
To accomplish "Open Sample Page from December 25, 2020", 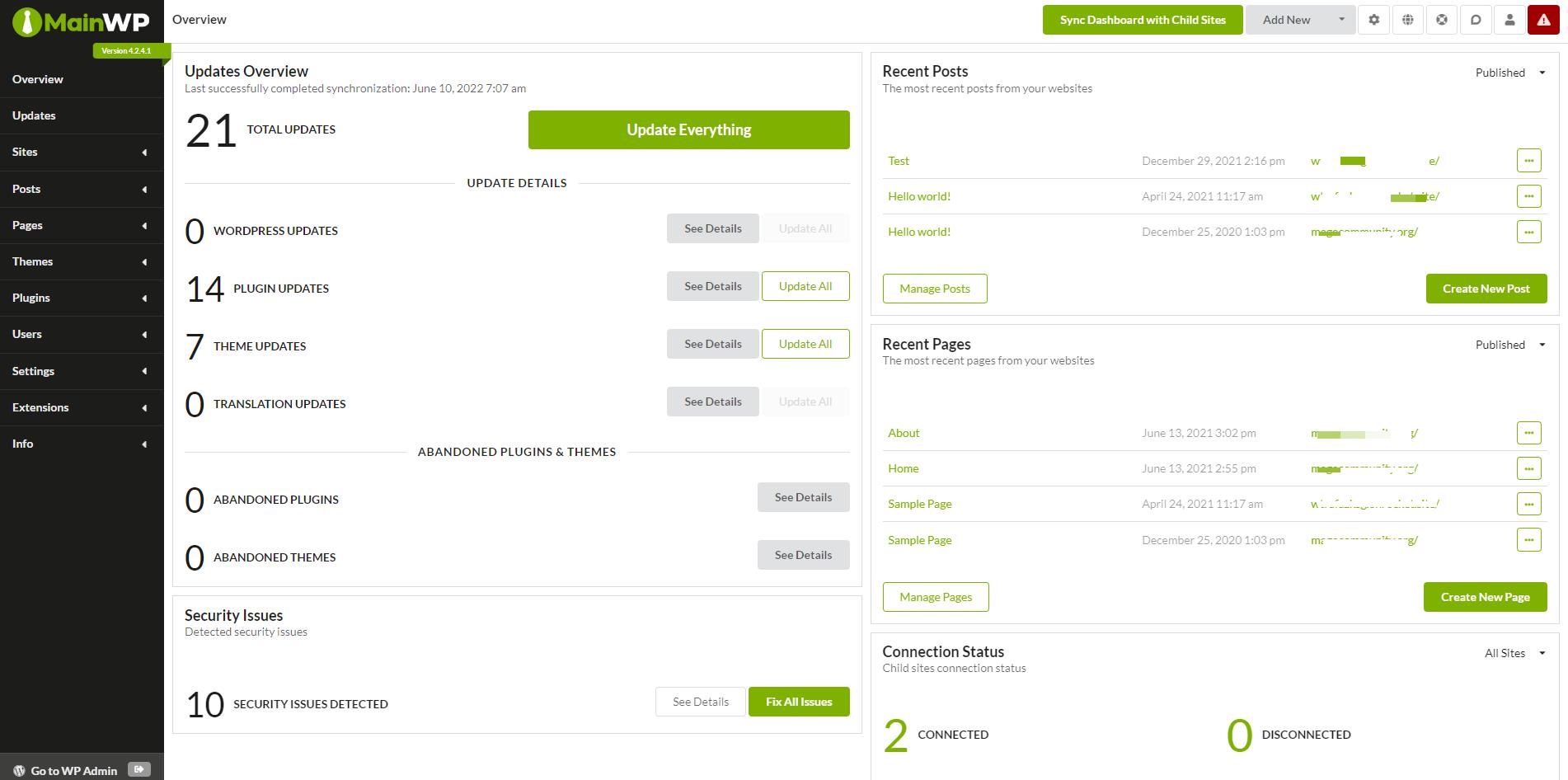I will pyautogui.click(x=919, y=540).
